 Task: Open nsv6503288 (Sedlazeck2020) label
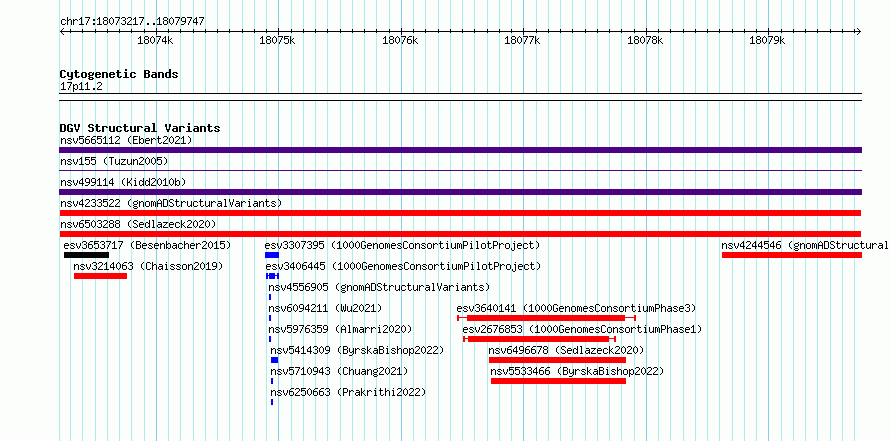tap(138, 224)
